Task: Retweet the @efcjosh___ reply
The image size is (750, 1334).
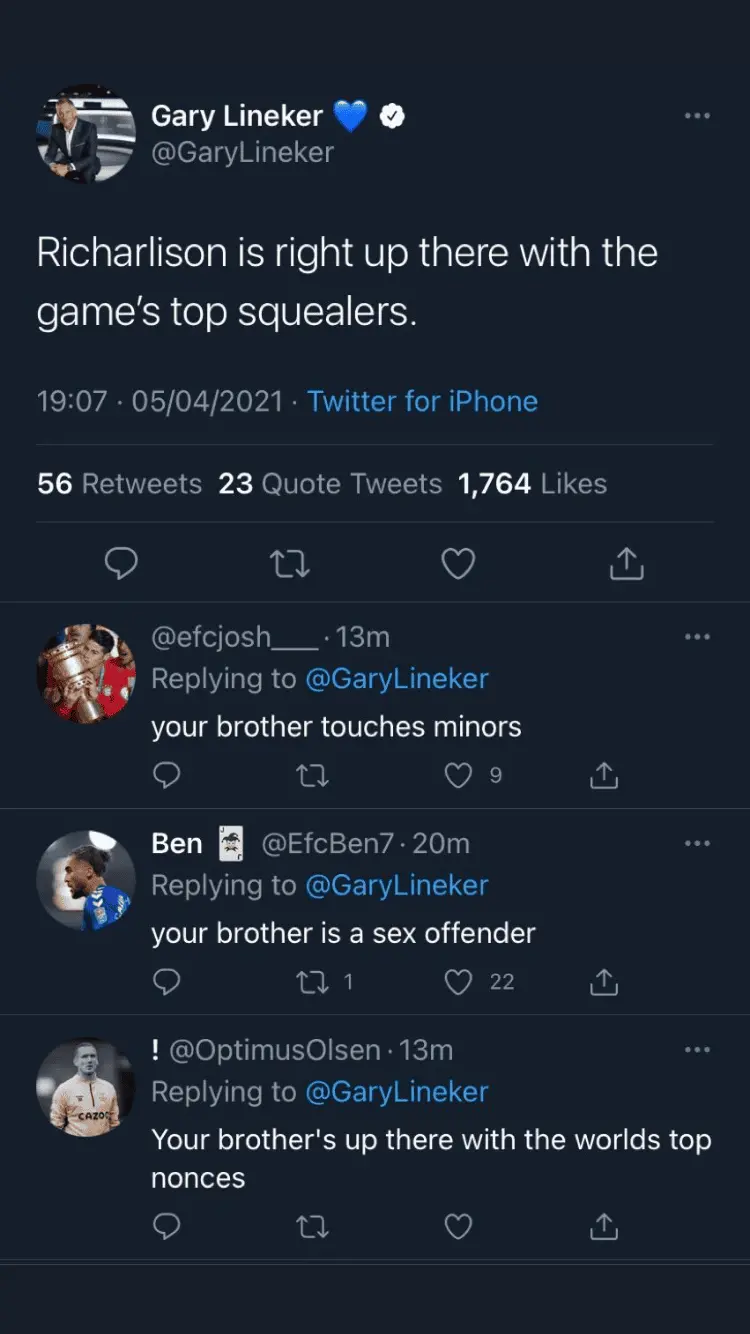Action: (313, 775)
